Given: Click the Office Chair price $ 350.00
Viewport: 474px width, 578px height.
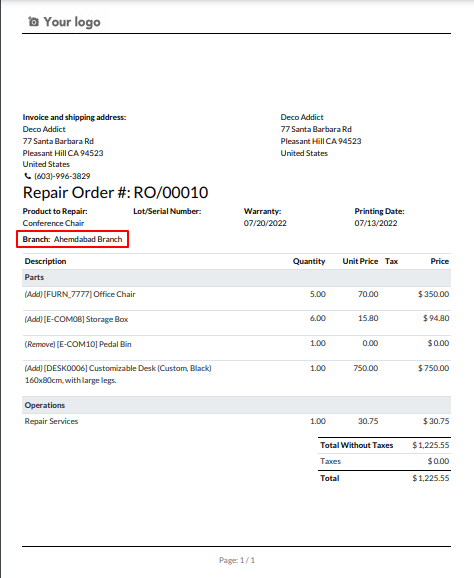Looking at the screenshot, I should [x=433, y=294].
